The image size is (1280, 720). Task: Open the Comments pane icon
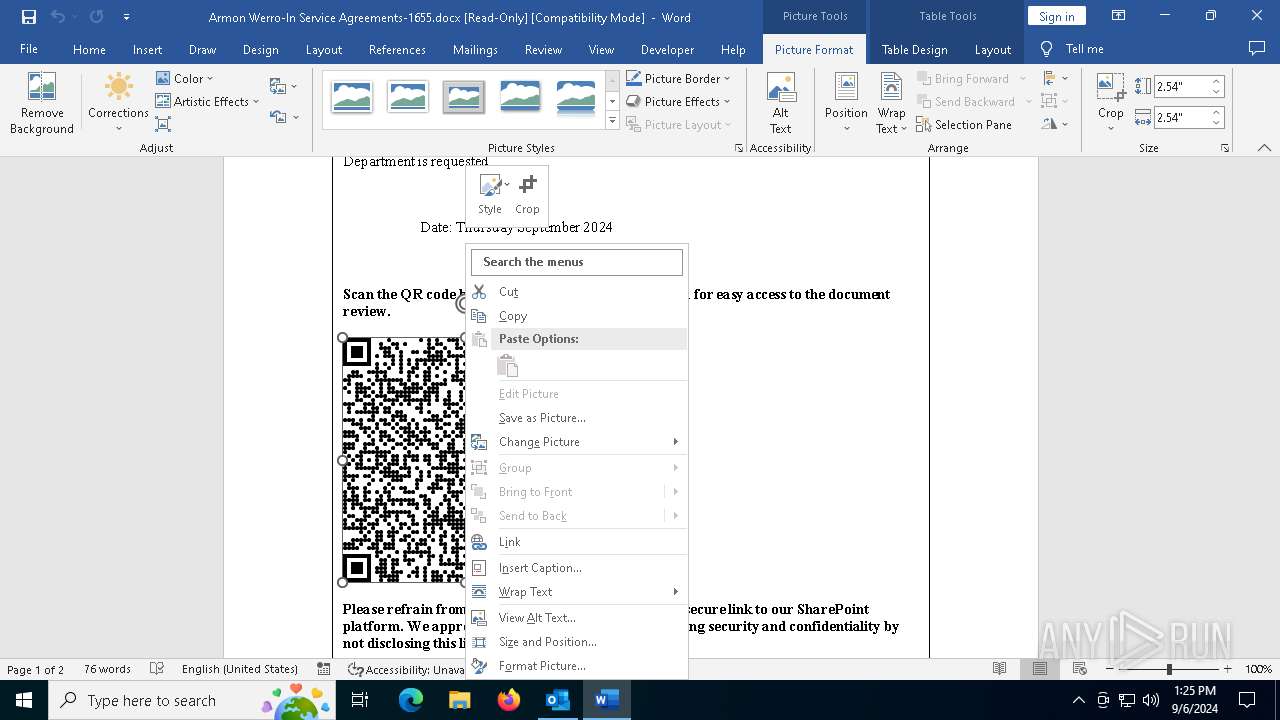point(1257,49)
